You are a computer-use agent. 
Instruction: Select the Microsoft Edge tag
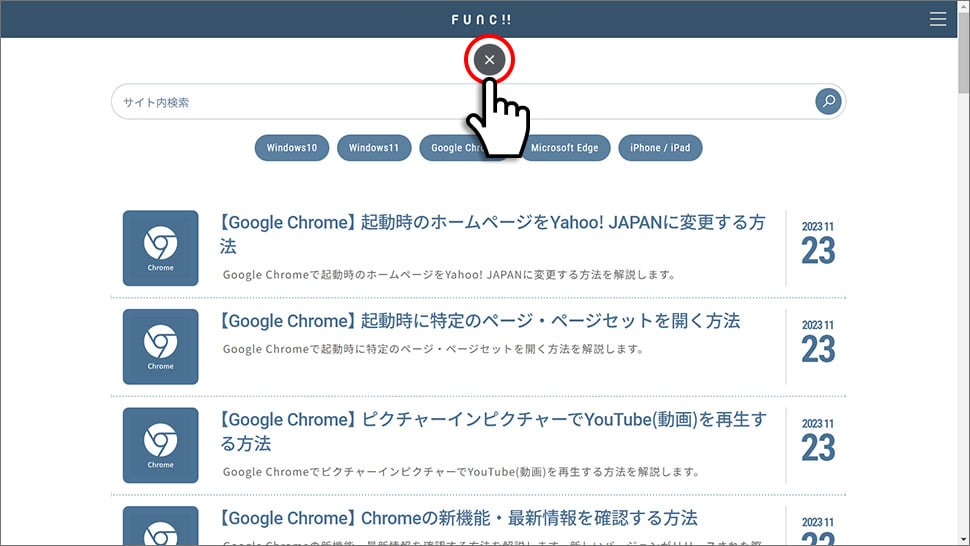coord(564,148)
